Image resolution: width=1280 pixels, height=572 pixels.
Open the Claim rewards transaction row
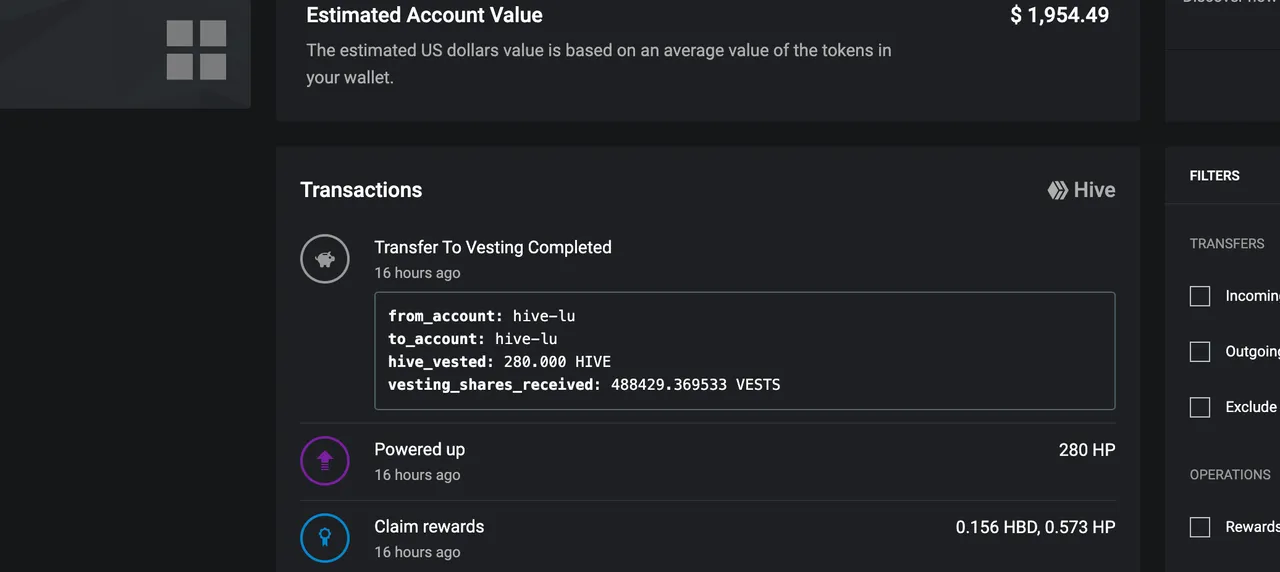pyautogui.click(x=708, y=538)
